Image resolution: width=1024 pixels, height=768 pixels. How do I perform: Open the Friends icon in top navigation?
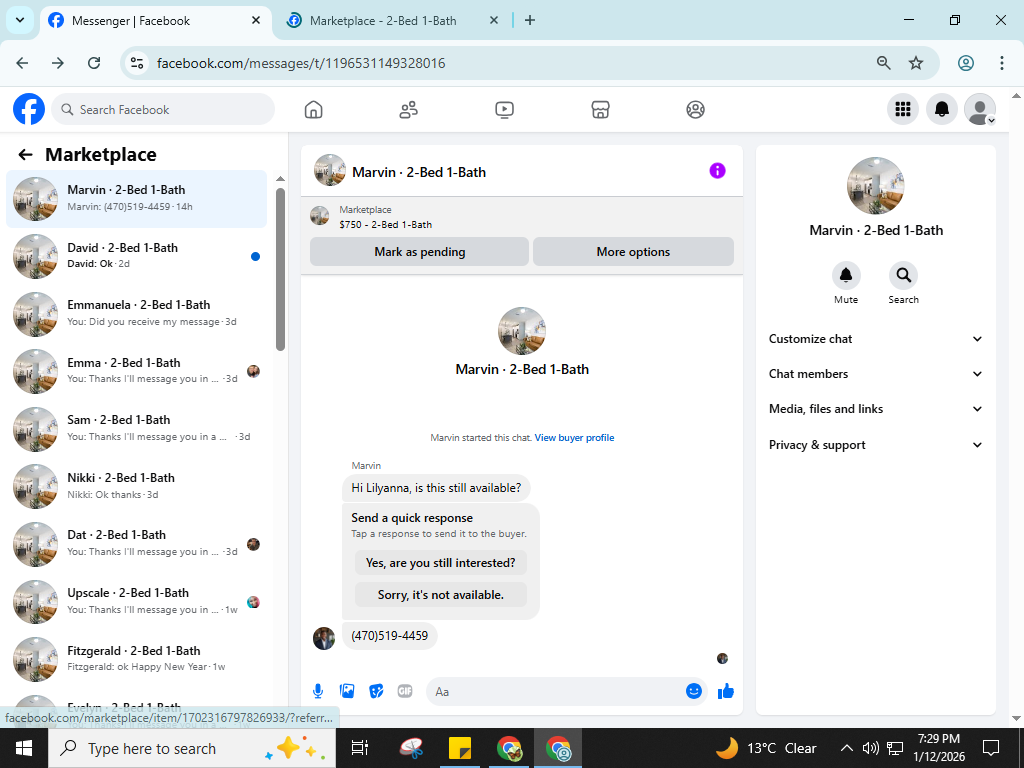409,110
